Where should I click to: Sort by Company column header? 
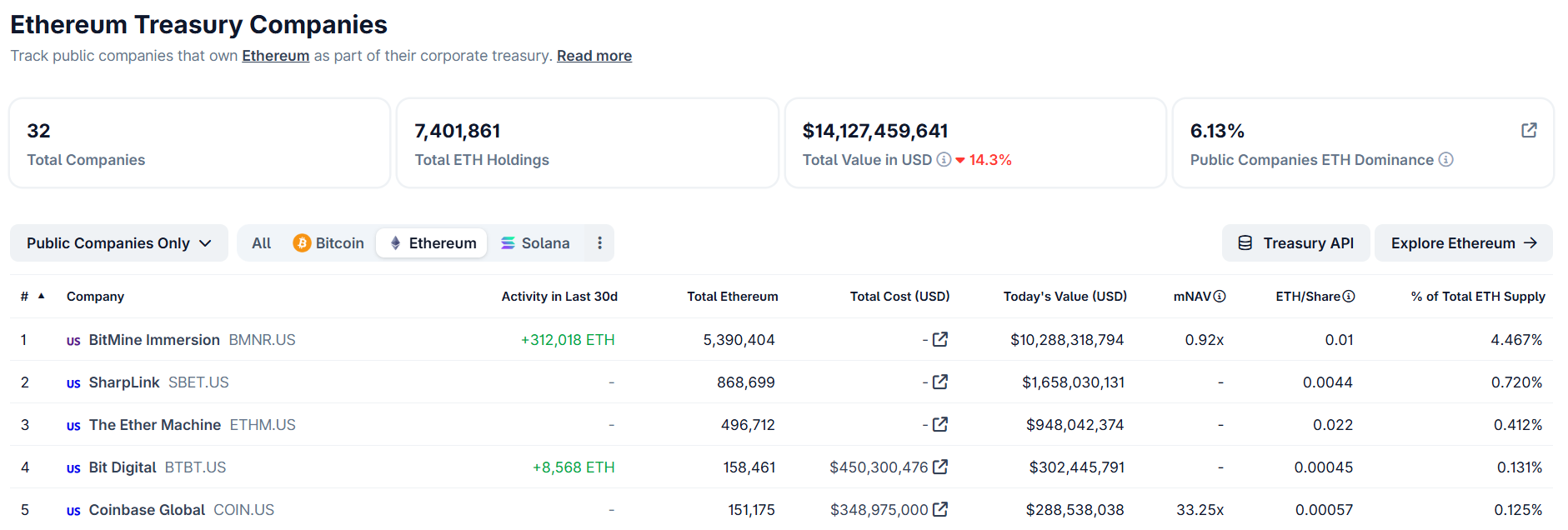point(95,296)
